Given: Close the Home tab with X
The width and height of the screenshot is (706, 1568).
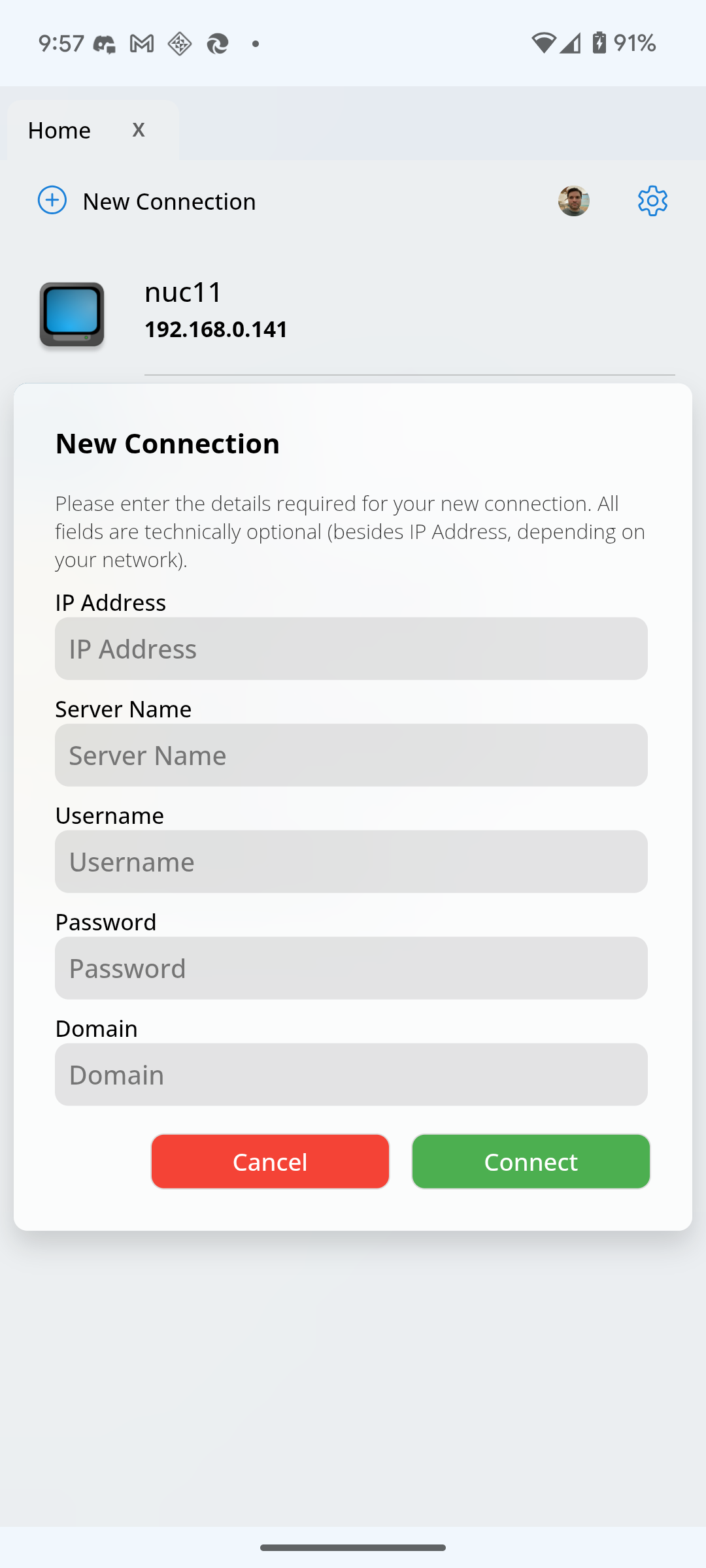Looking at the screenshot, I should click(x=139, y=129).
